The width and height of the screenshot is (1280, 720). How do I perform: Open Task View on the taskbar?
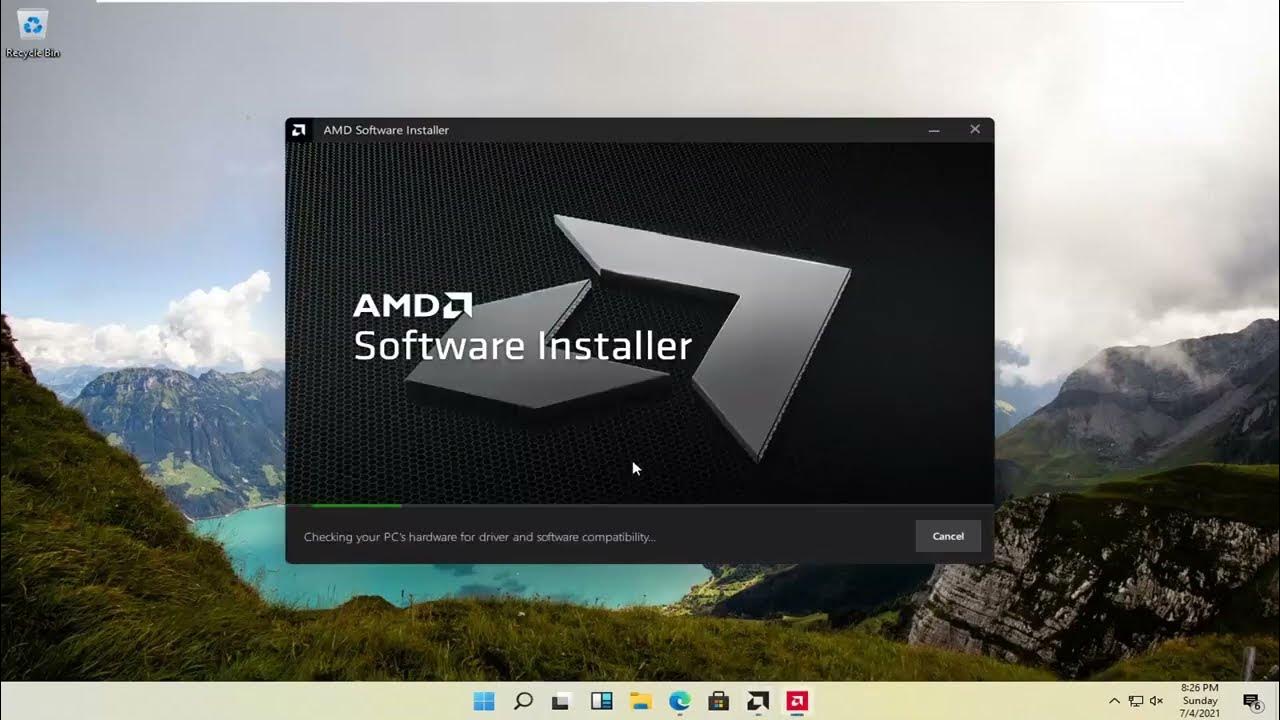tap(562, 701)
